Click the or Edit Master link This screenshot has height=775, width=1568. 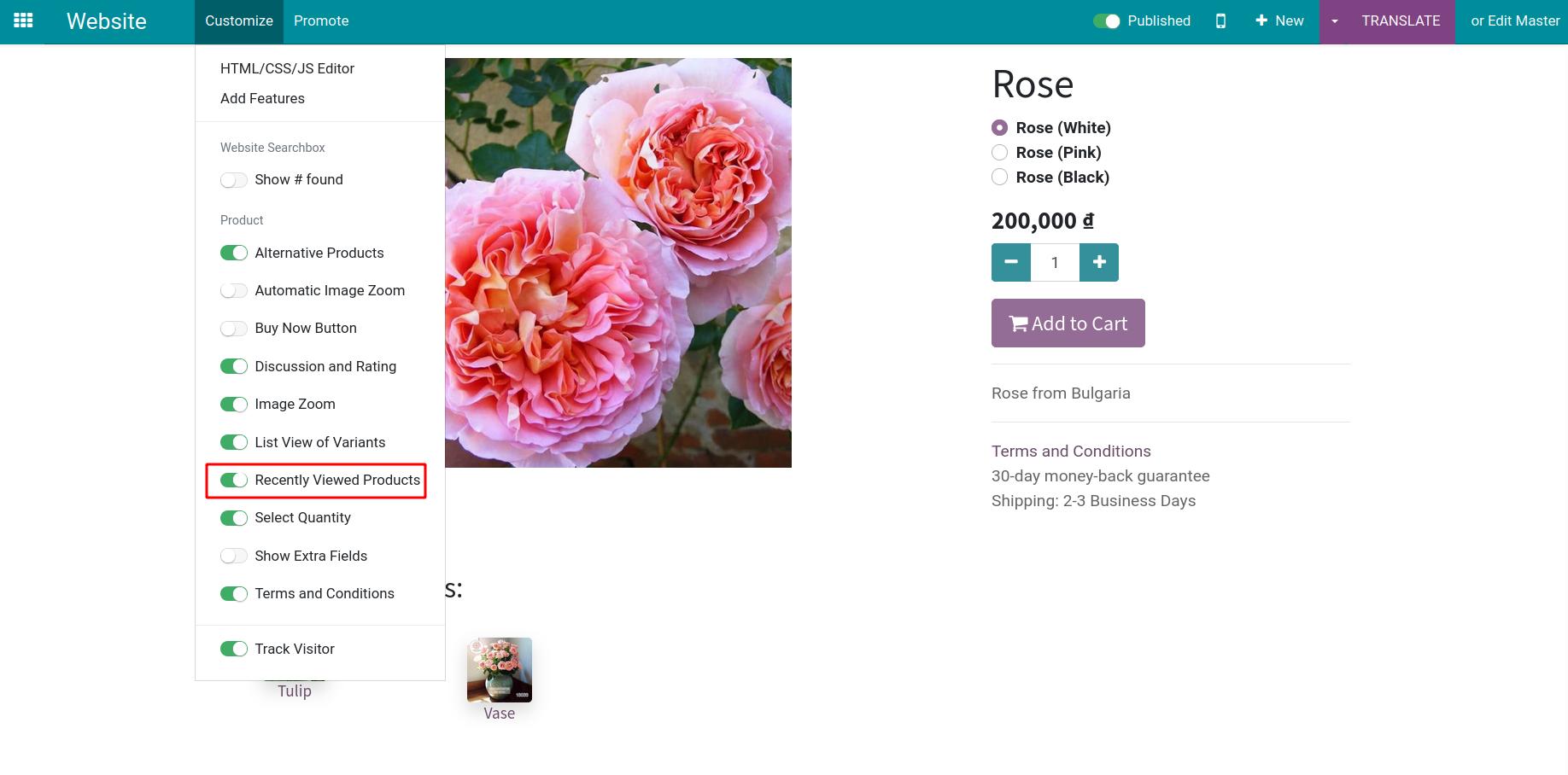click(1514, 20)
